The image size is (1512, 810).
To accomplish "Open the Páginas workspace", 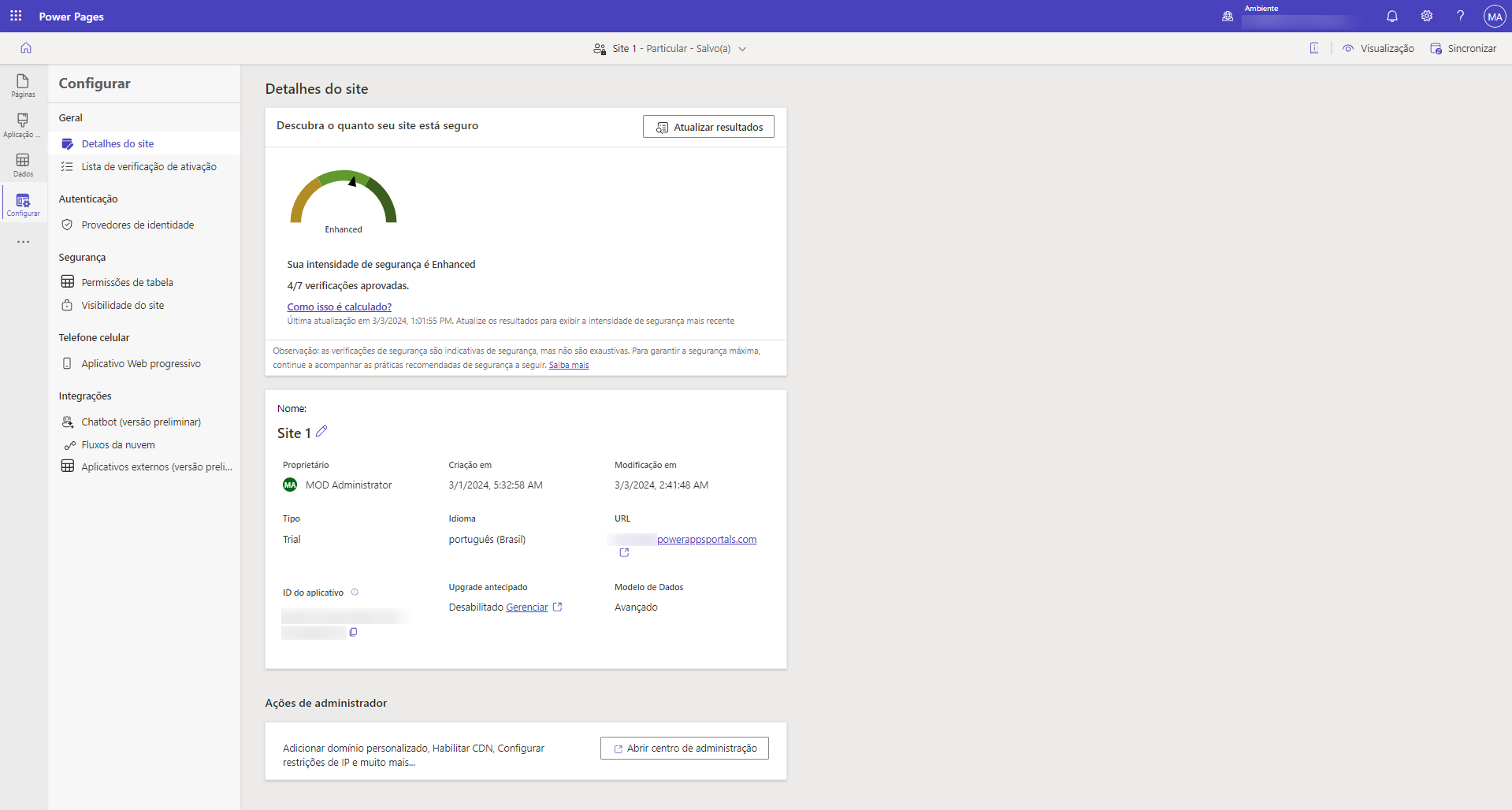I will [x=23, y=86].
